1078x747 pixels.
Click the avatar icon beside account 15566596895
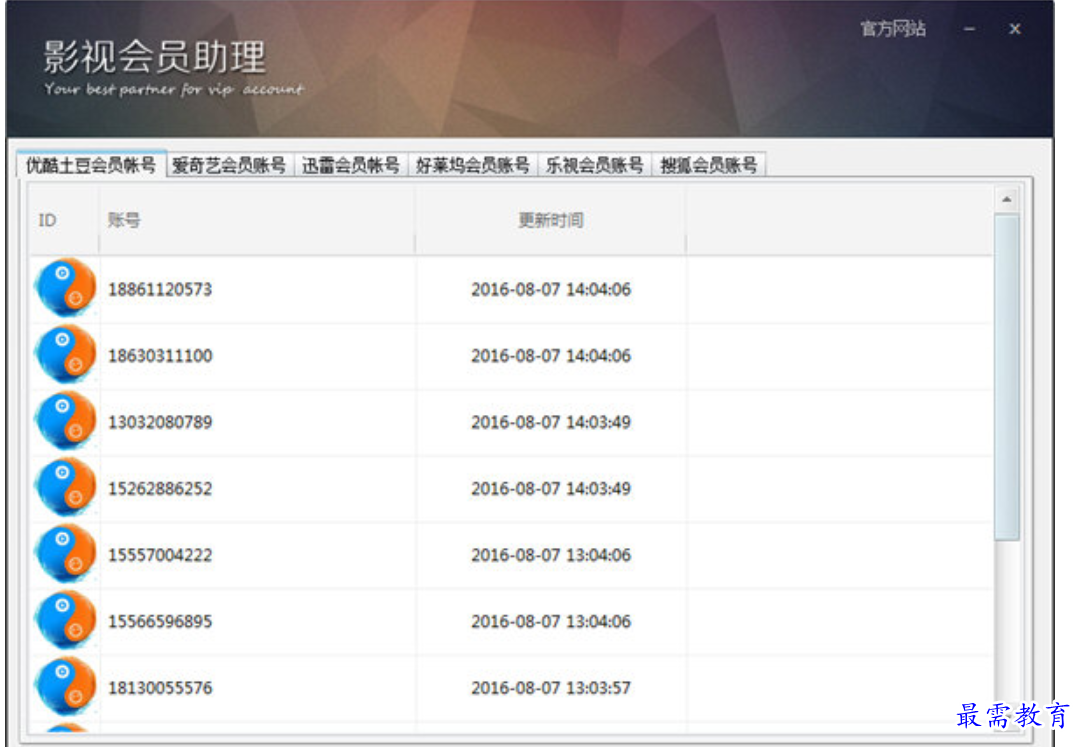point(65,621)
